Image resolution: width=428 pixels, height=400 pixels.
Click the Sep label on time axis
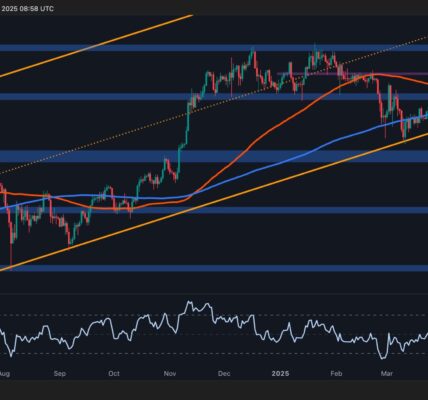point(60,374)
